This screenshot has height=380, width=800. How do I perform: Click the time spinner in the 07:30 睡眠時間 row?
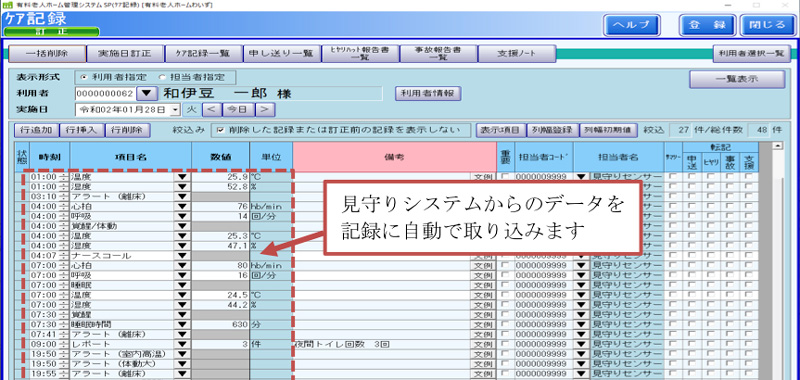click(x=63, y=324)
